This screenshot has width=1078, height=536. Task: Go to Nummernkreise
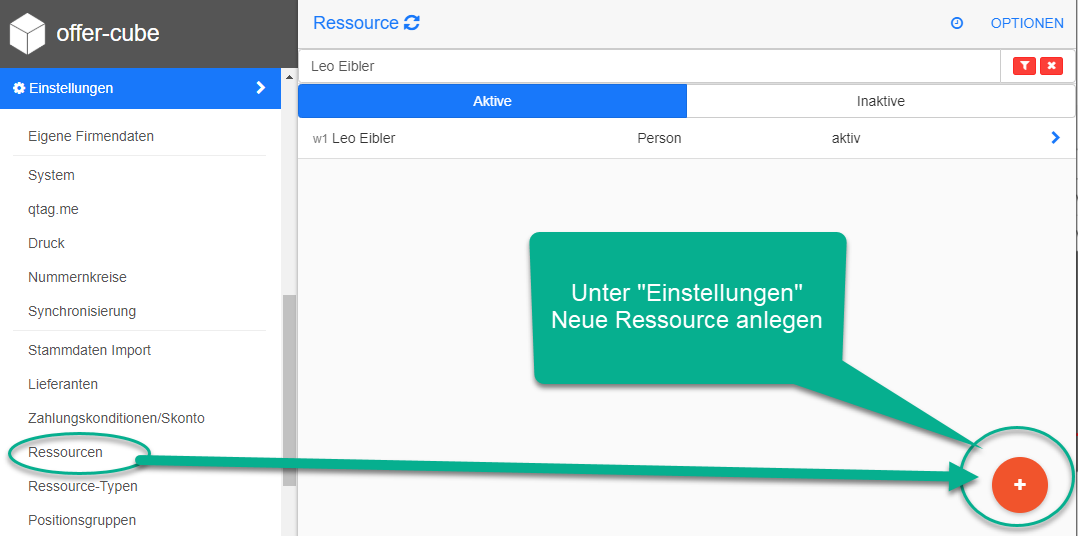click(78, 277)
